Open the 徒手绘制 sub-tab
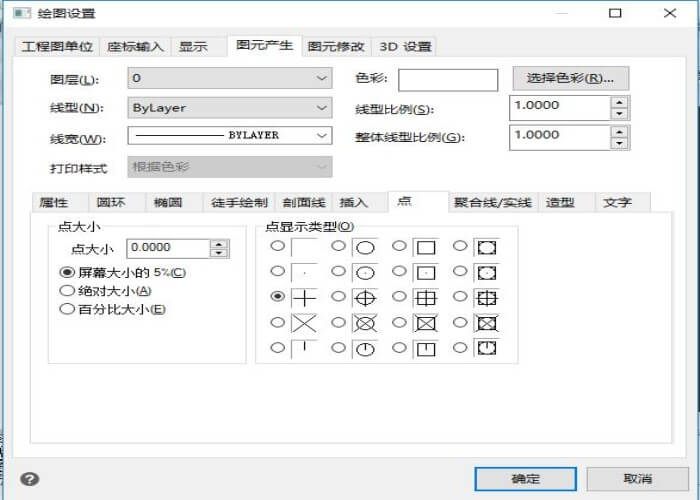700x500 pixels. (239, 203)
